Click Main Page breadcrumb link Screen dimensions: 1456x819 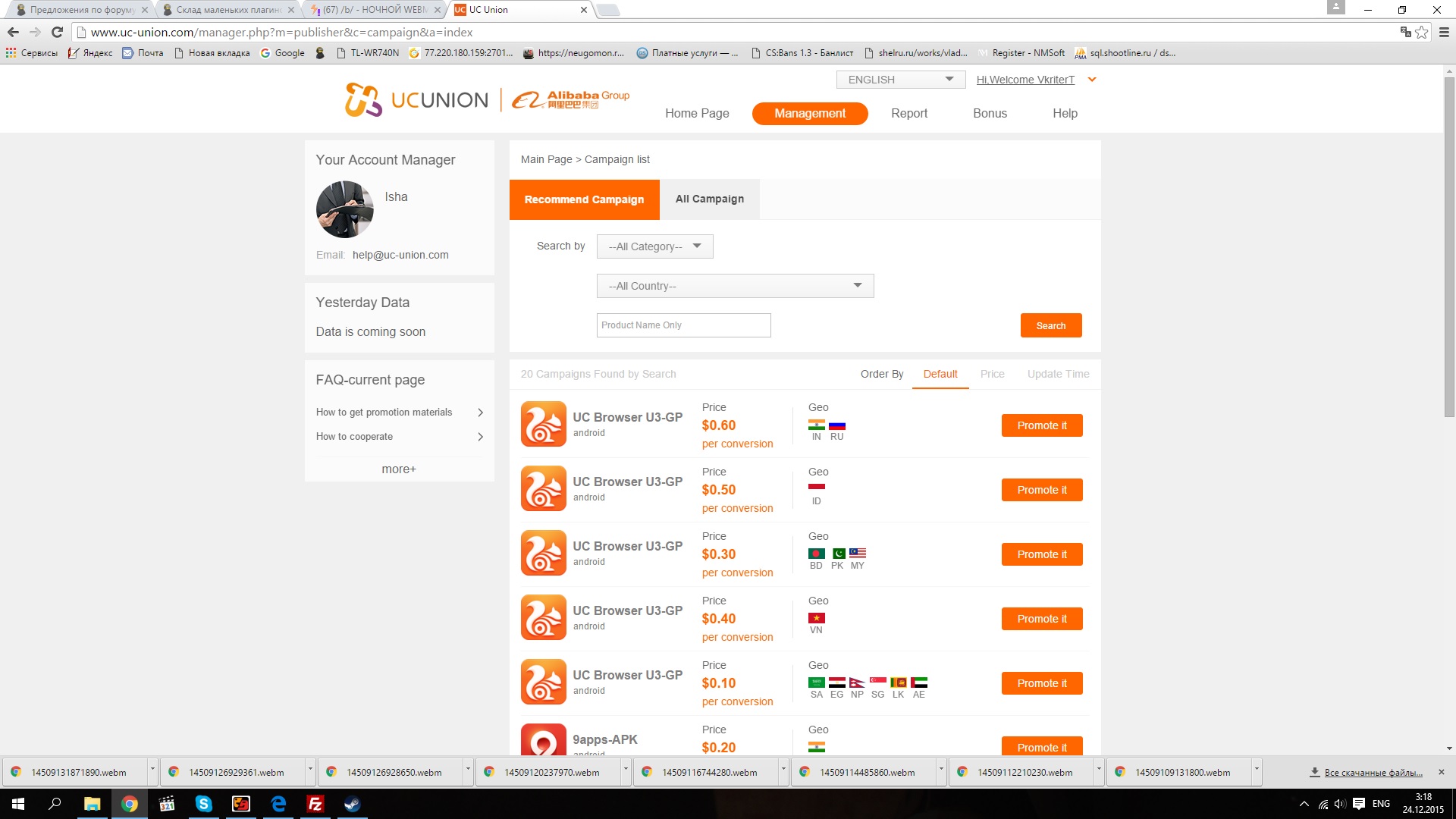click(546, 159)
